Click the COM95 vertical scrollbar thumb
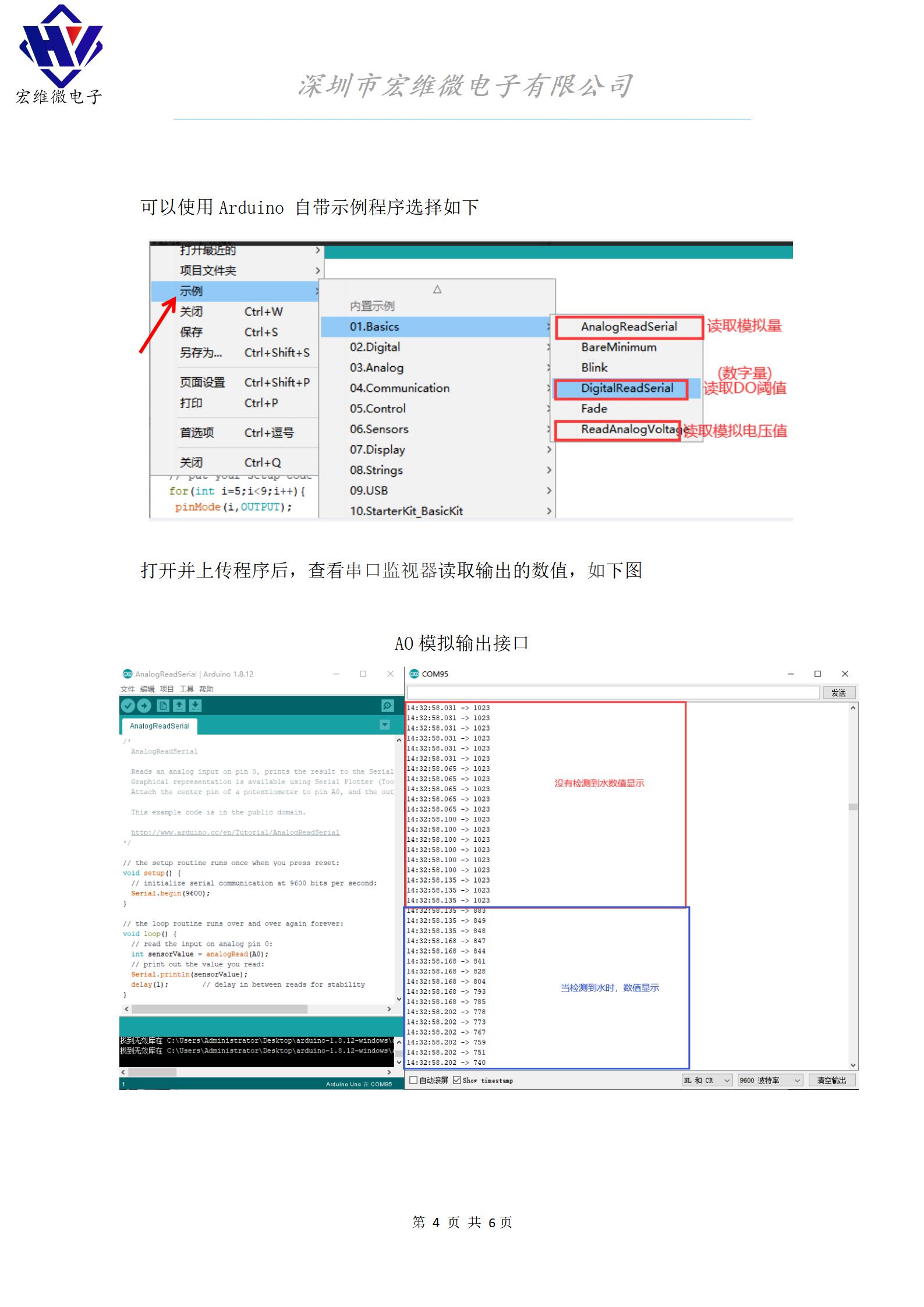924x1307 pixels. pos(853,807)
